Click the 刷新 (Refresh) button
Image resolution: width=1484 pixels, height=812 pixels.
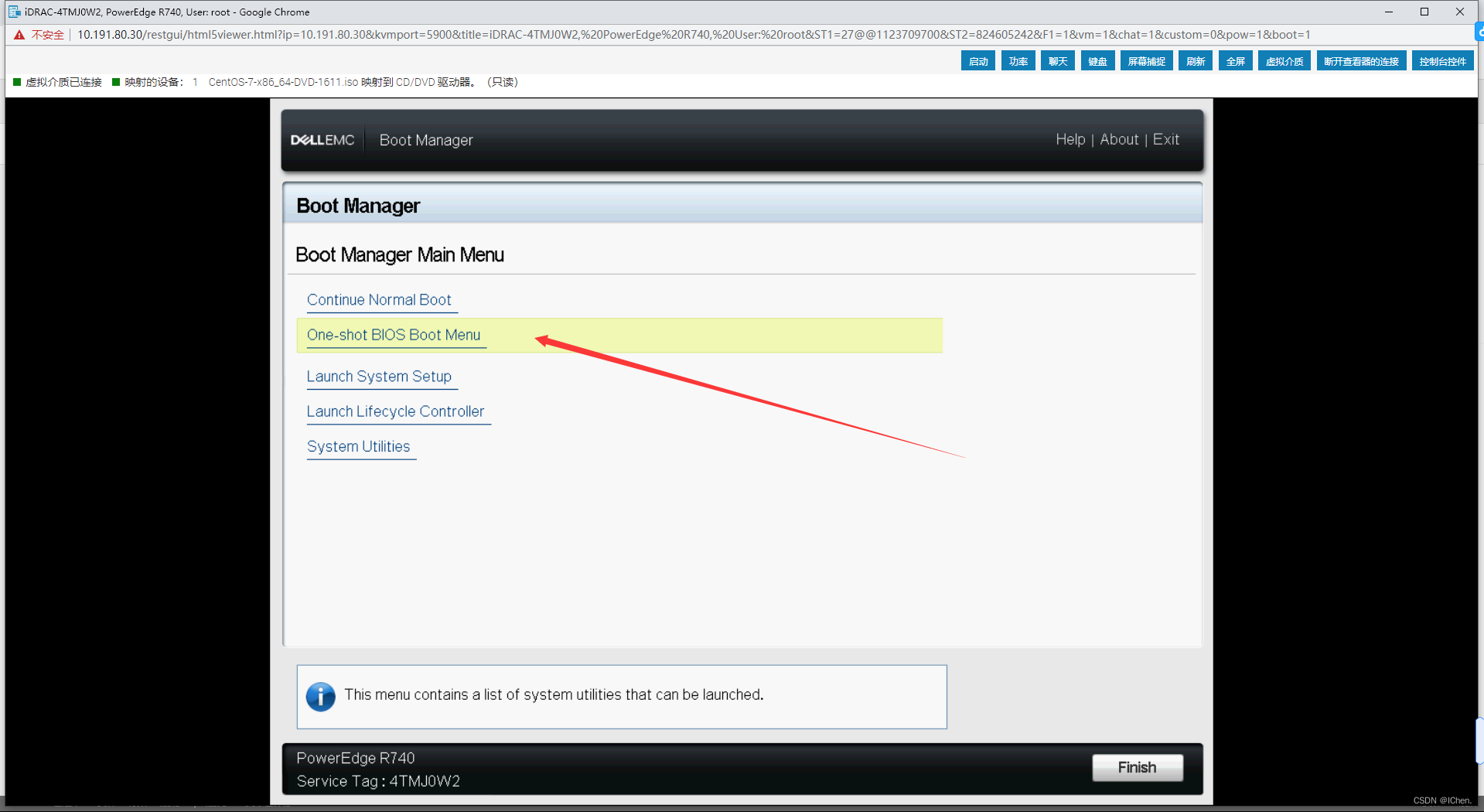coord(1196,61)
